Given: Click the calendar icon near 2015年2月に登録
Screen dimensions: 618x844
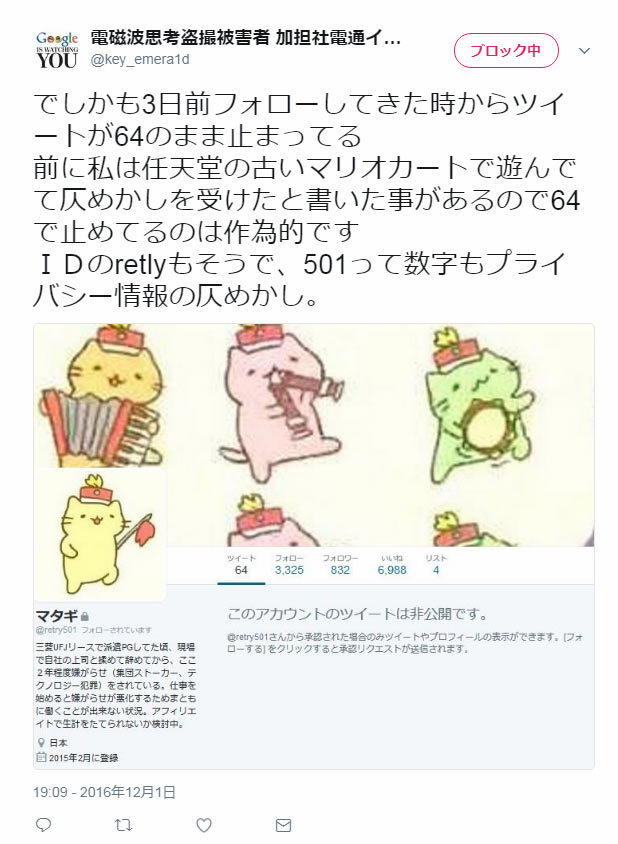Looking at the screenshot, I should 41,757.
